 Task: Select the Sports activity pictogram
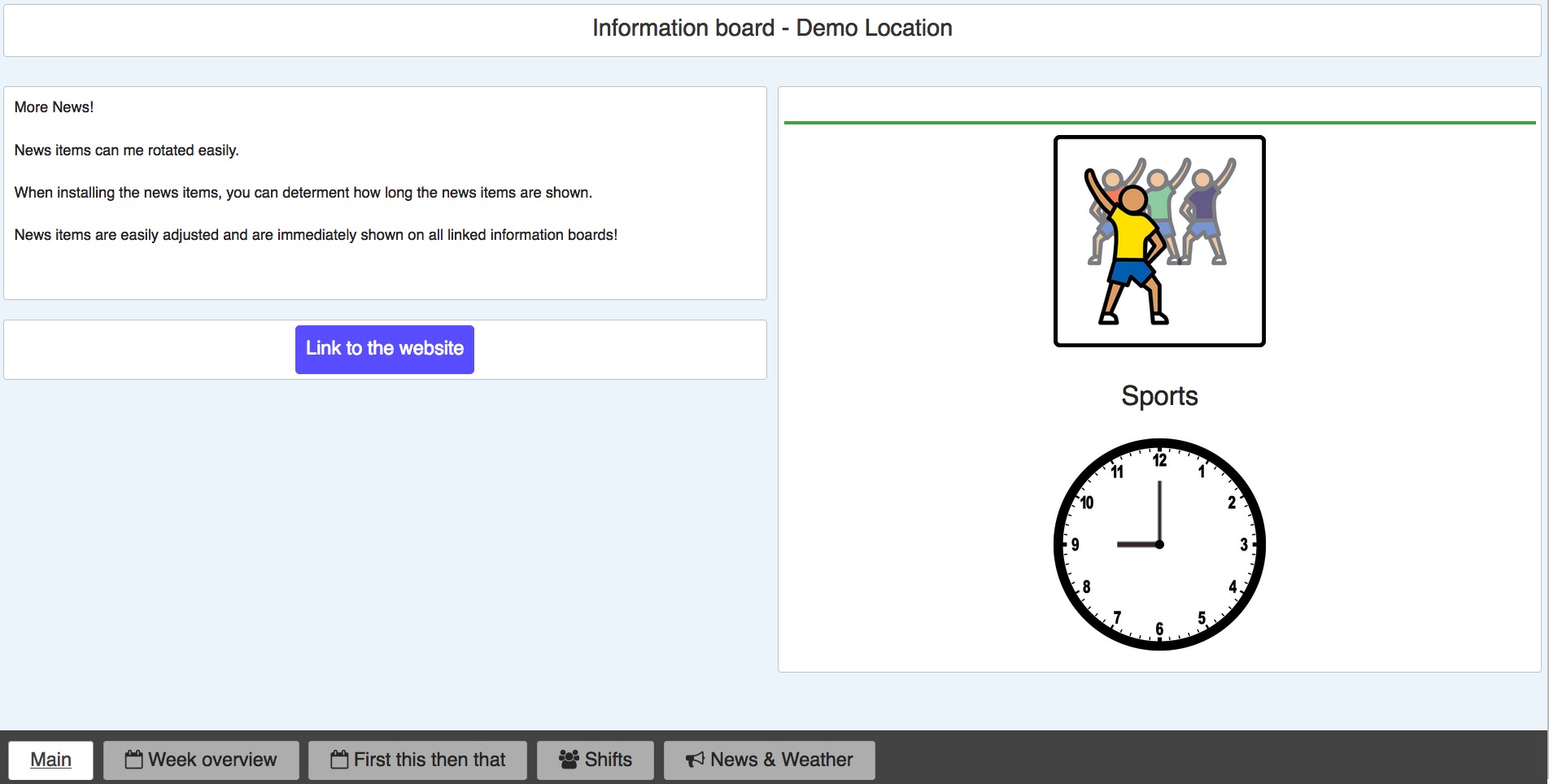pyautogui.click(x=1159, y=241)
